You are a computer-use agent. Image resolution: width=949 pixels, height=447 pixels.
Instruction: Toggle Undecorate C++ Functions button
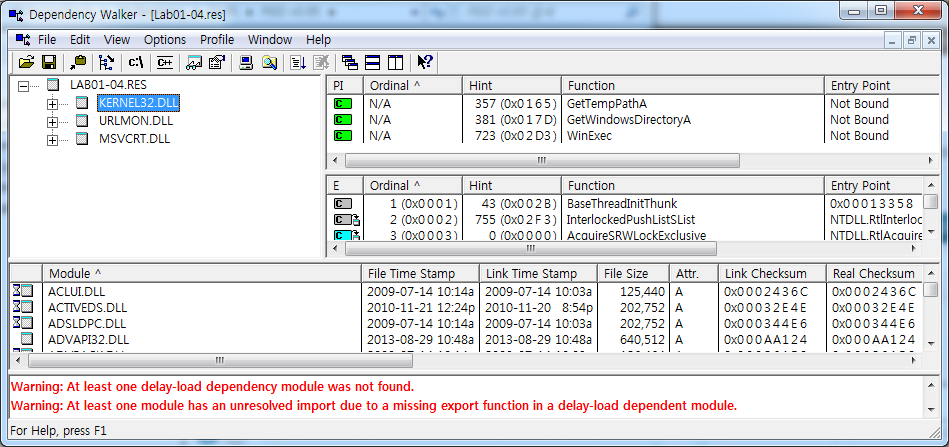[164, 62]
